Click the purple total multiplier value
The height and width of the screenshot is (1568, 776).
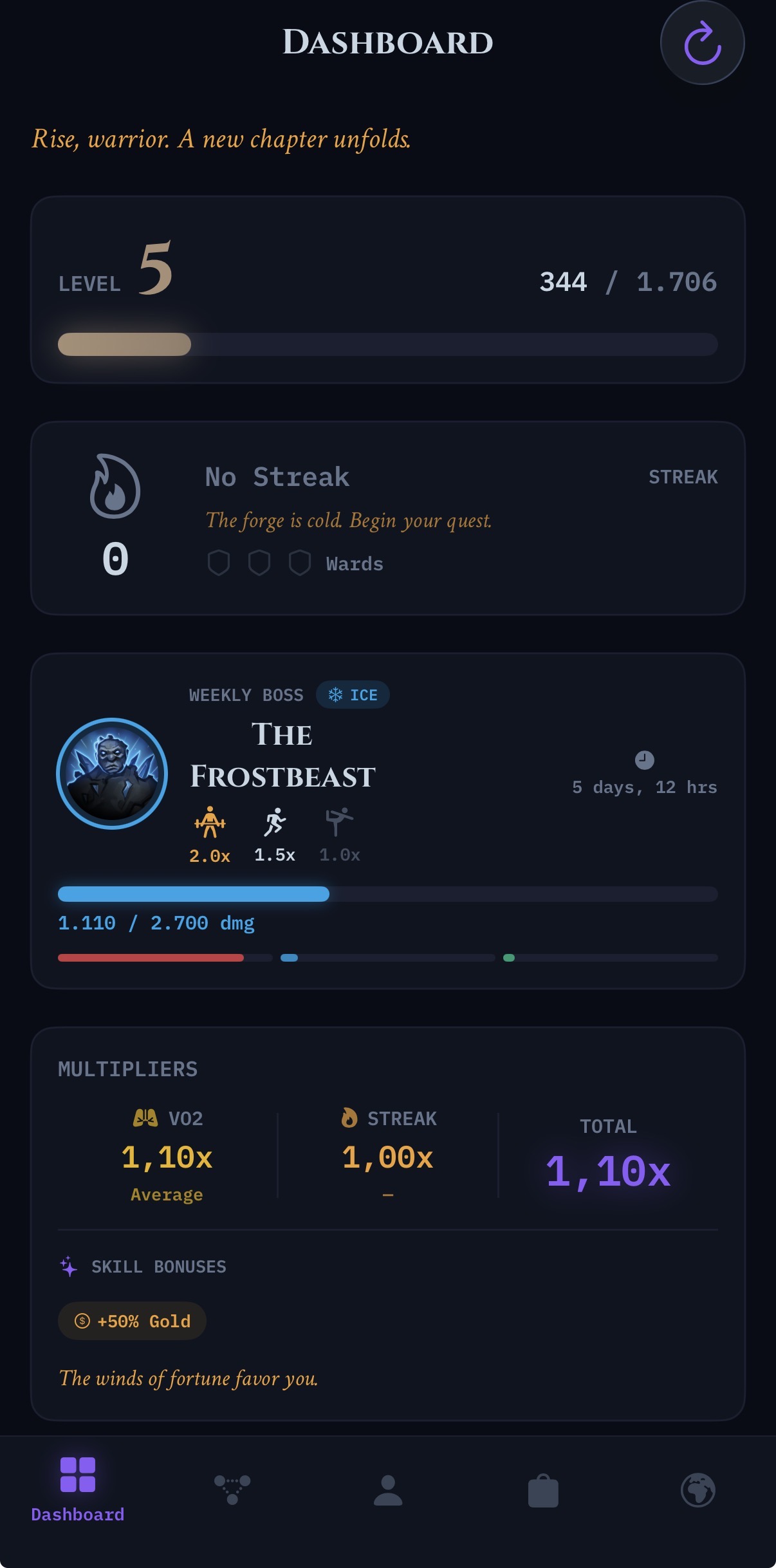(x=608, y=1171)
